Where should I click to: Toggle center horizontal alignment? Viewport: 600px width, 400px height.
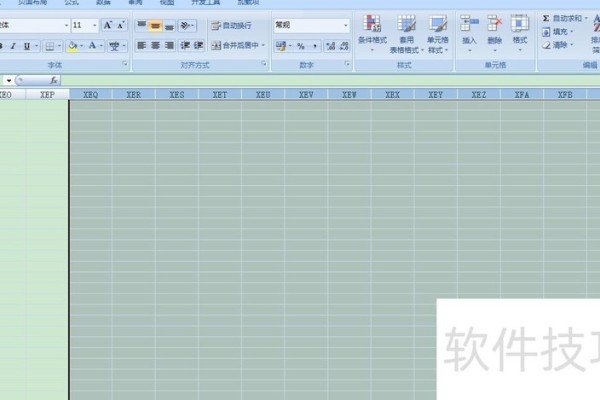[155, 46]
